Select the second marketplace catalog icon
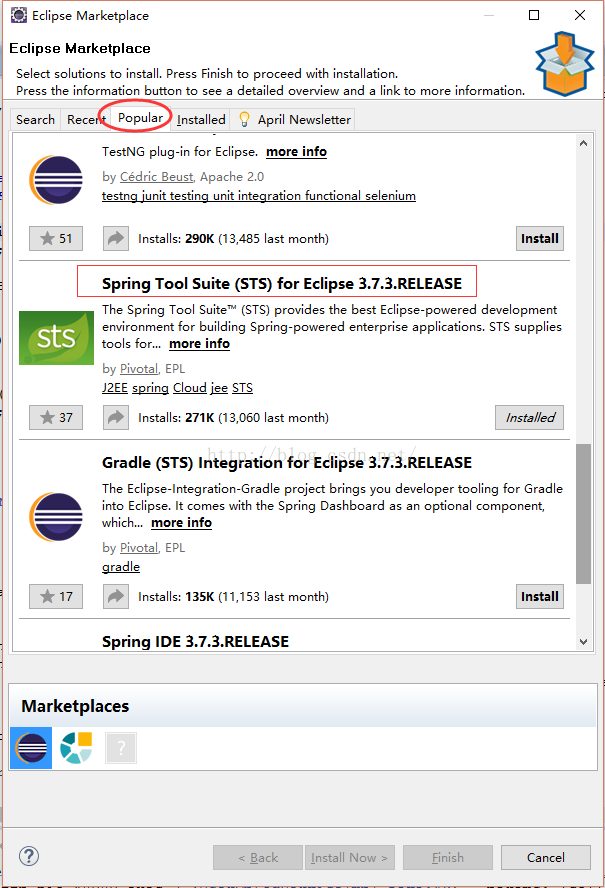Viewport: 605px width, 888px height. click(76, 748)
